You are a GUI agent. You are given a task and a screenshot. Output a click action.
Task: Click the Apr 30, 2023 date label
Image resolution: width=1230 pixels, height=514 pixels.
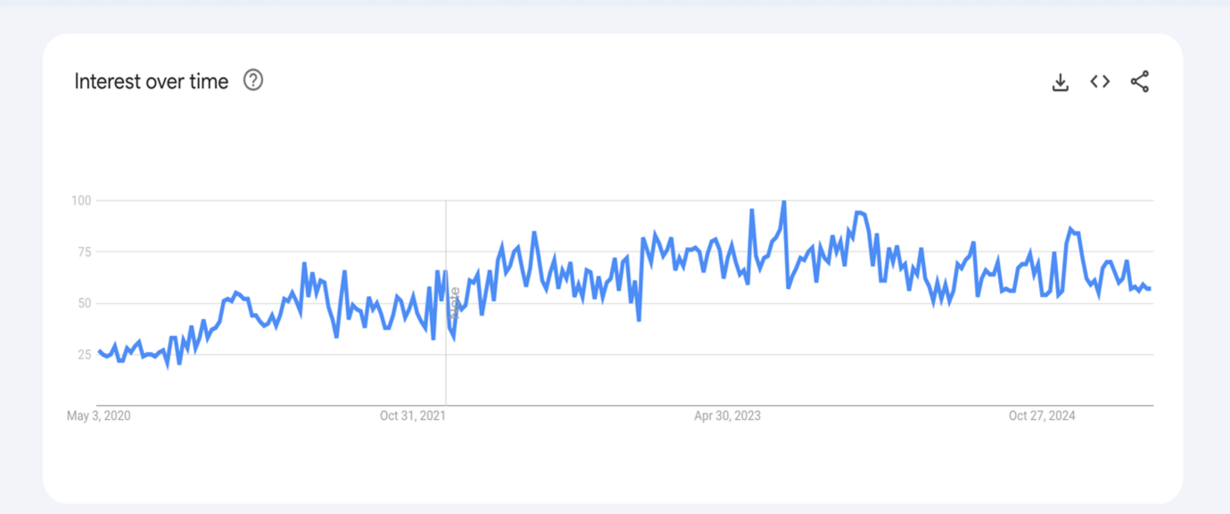[727, 416]
